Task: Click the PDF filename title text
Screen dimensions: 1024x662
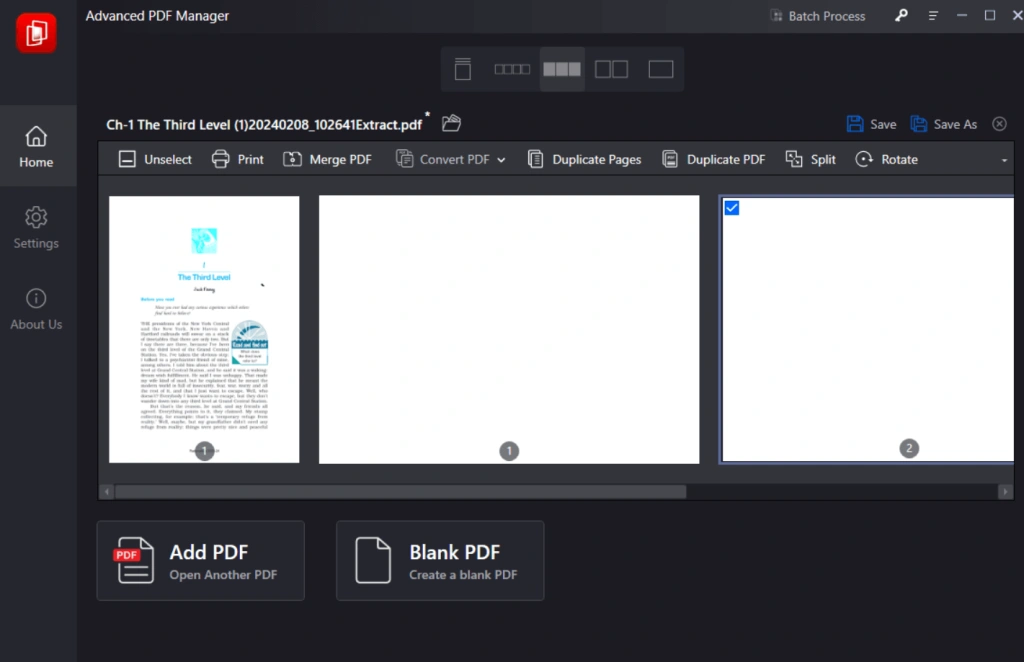Action: [264, 125]
